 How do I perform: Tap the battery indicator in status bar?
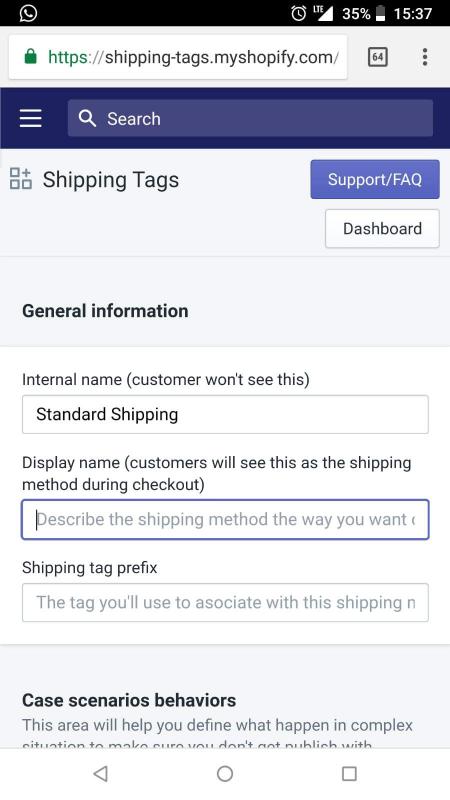click(x=380, y=13)
